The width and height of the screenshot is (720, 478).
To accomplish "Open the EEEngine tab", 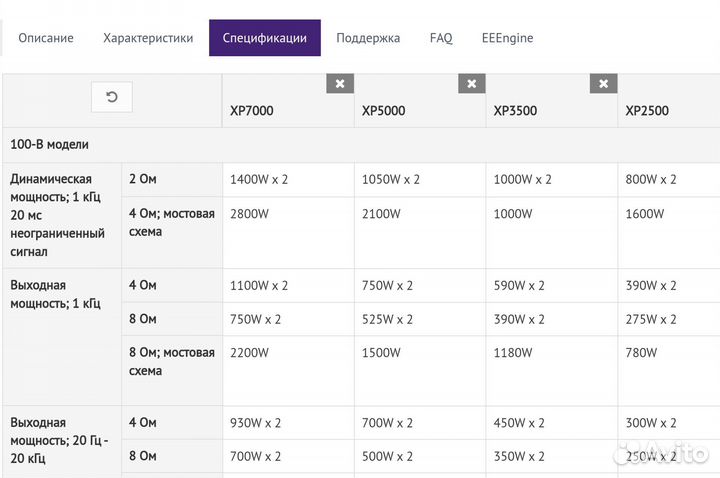I will pos(507,38).
